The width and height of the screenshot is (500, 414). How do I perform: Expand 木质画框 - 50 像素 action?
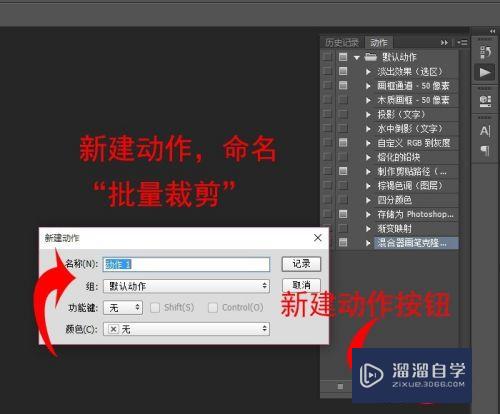click(x=368, y=100)
